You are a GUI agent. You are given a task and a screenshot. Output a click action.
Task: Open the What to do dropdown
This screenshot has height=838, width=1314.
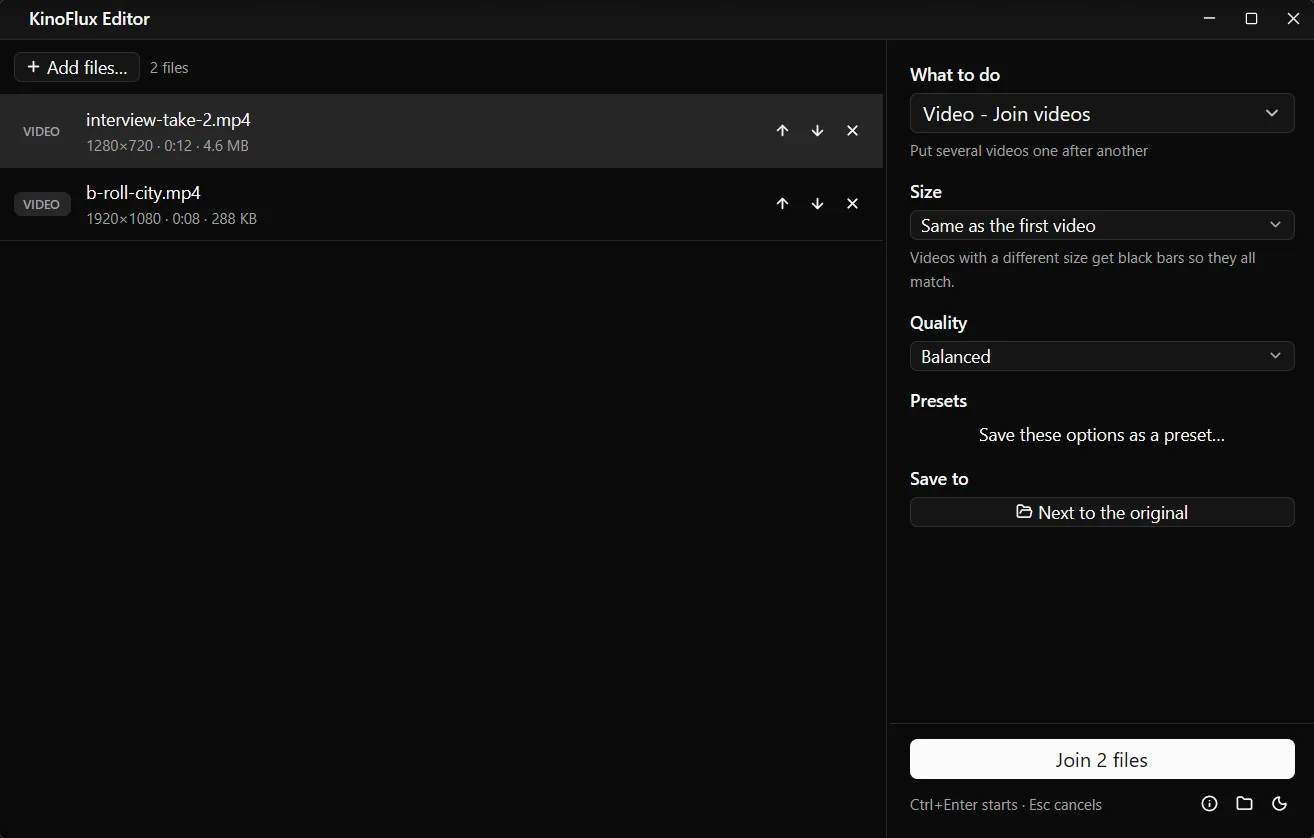click(x=1102, y=114)
